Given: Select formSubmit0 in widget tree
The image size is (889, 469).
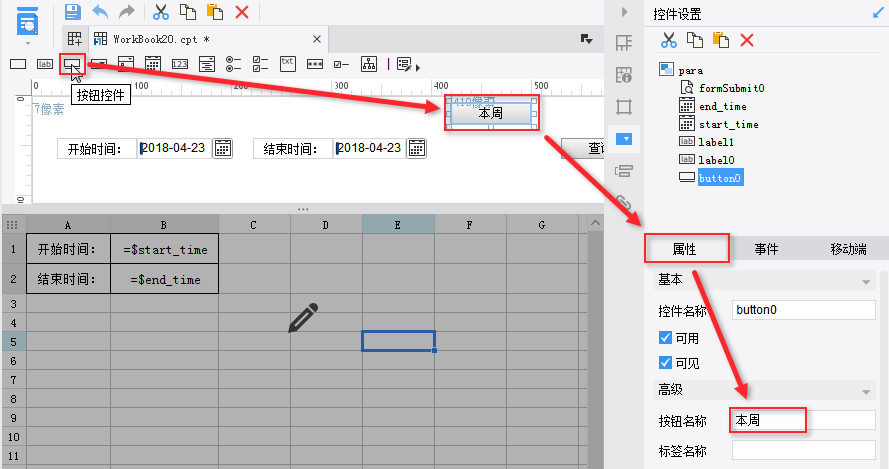Looking at the screenshot, I should (x=731, y=88).
